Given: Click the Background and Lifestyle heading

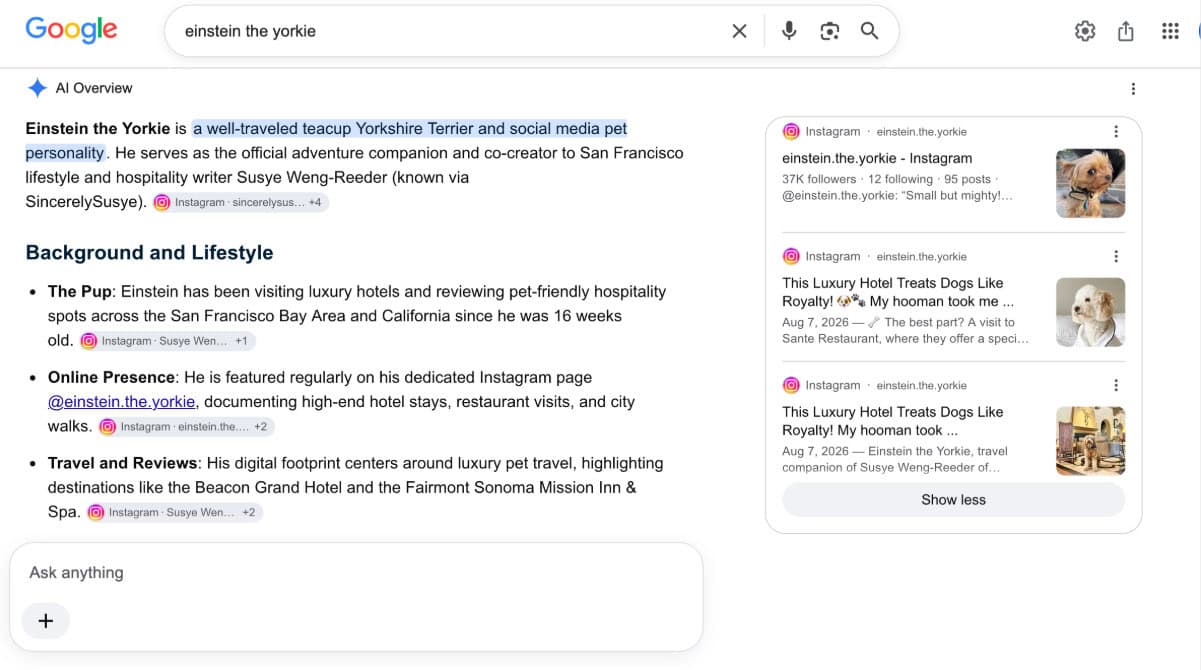Looking at the screenshot, I should coord(149,253).
